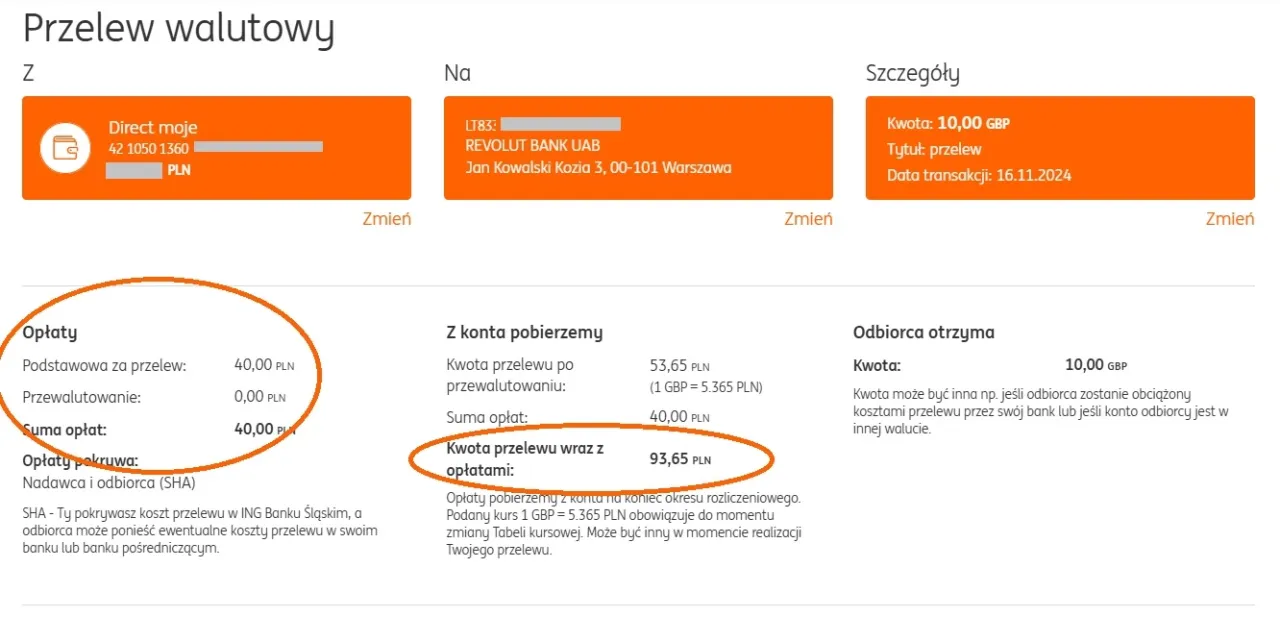Image resolution: width=1280 pixels, height=617 pixels.
Task: Open the Direct moje source account card
Action: point(216,148)
